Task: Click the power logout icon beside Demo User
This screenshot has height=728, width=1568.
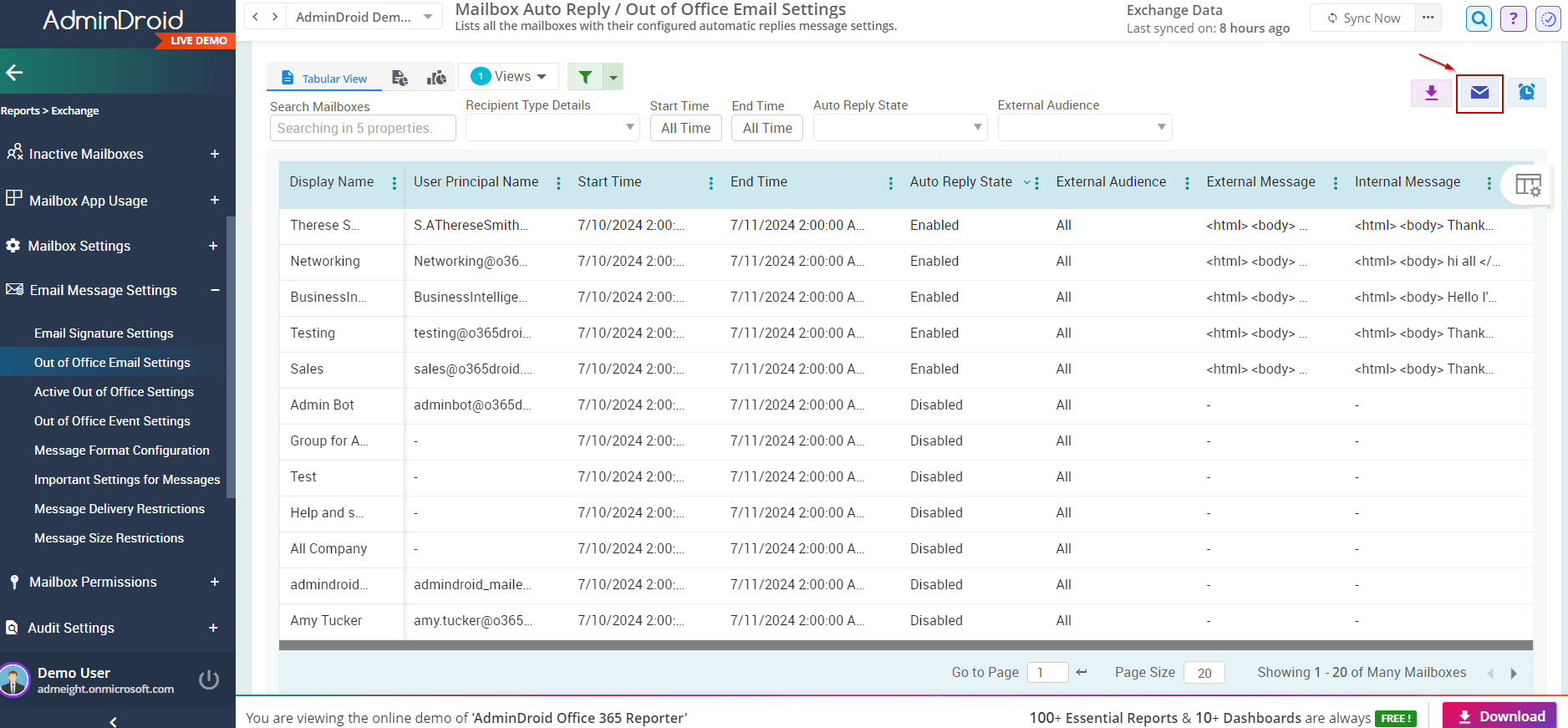Action: [x=209, y=680]
